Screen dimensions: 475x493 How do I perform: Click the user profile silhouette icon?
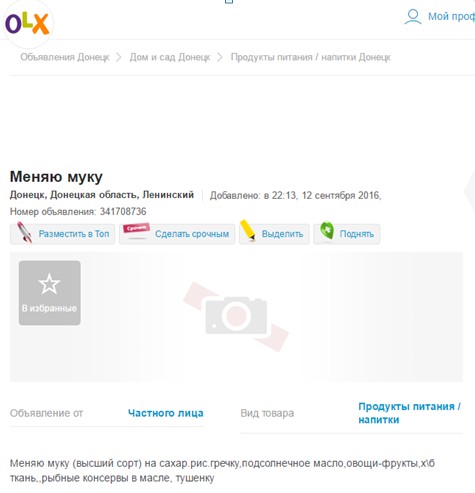[x=413, y=17]
